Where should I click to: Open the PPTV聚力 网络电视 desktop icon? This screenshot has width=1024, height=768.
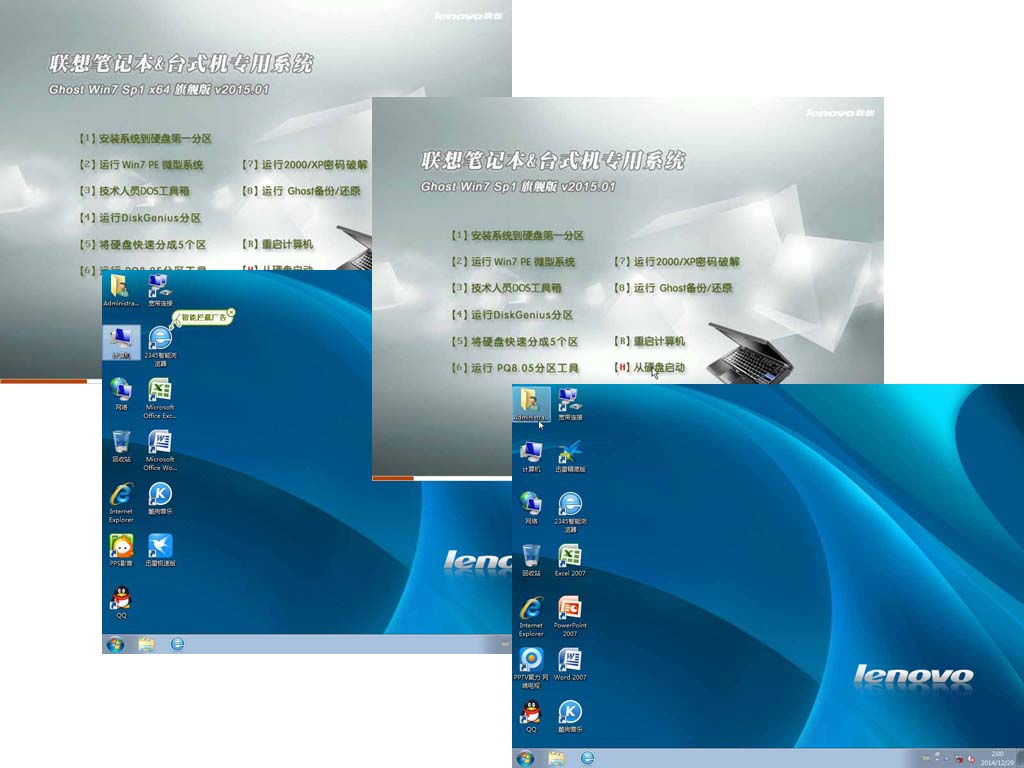click(x=531, y=668)
